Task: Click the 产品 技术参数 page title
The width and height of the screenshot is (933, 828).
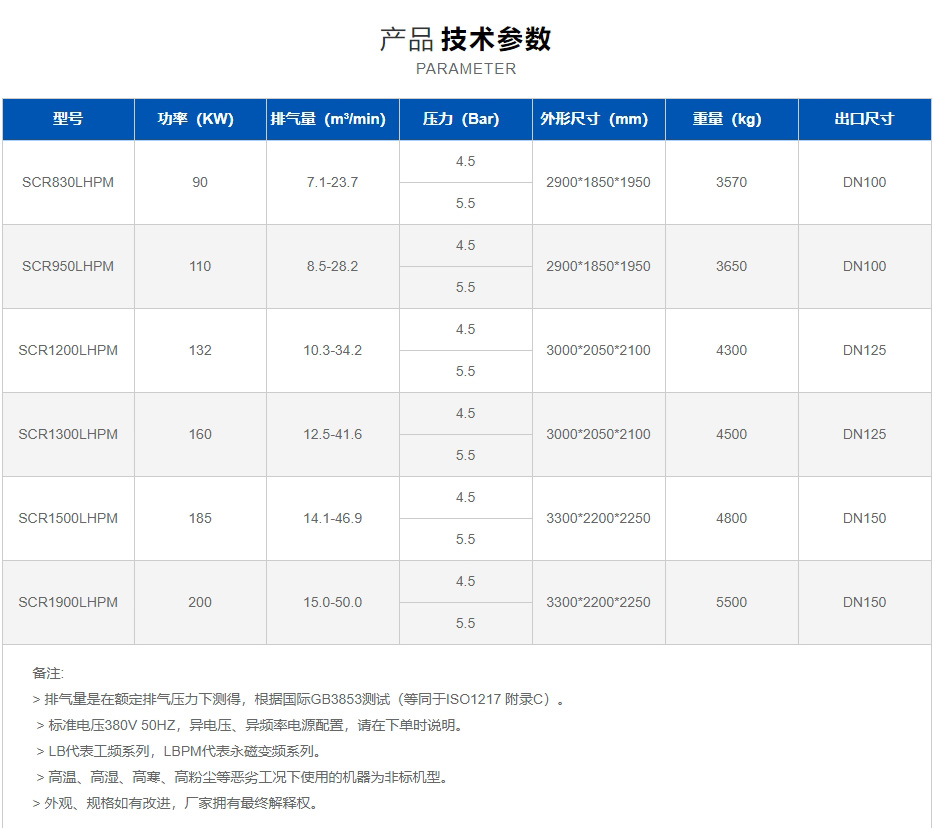Action: click(x=466, y=39)
